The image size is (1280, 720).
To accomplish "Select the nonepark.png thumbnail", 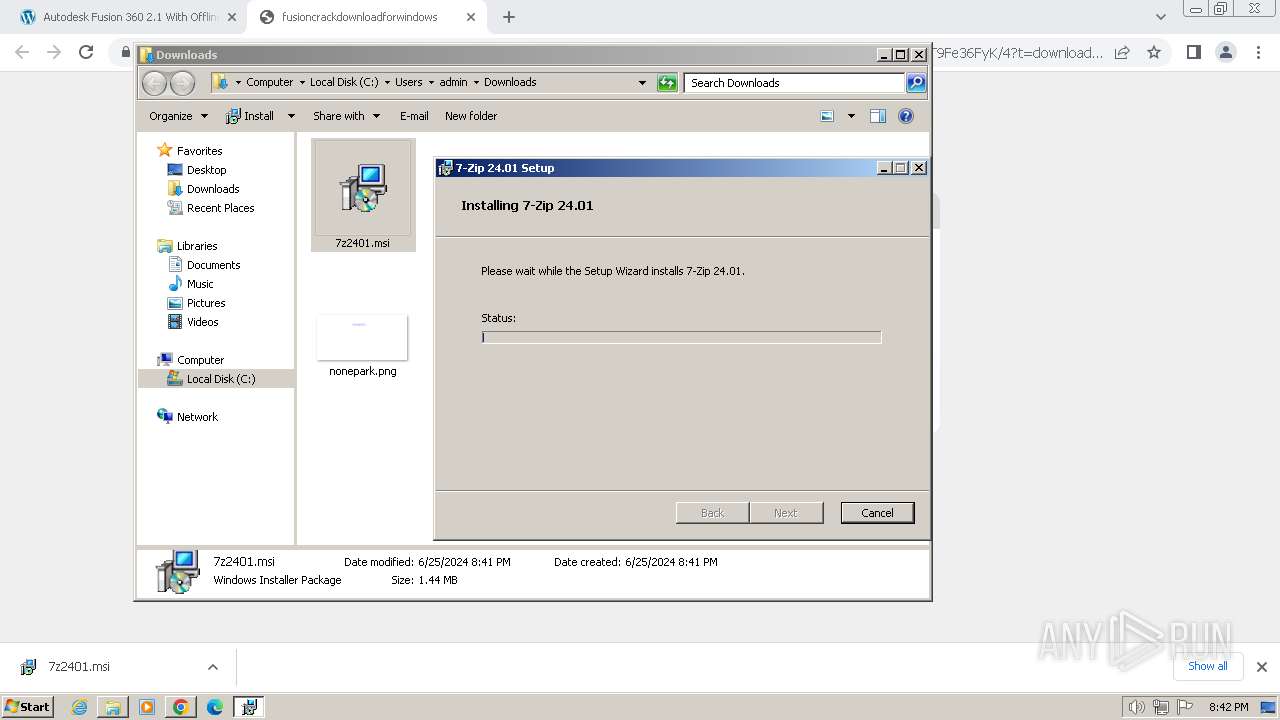I will coord(362,338).
